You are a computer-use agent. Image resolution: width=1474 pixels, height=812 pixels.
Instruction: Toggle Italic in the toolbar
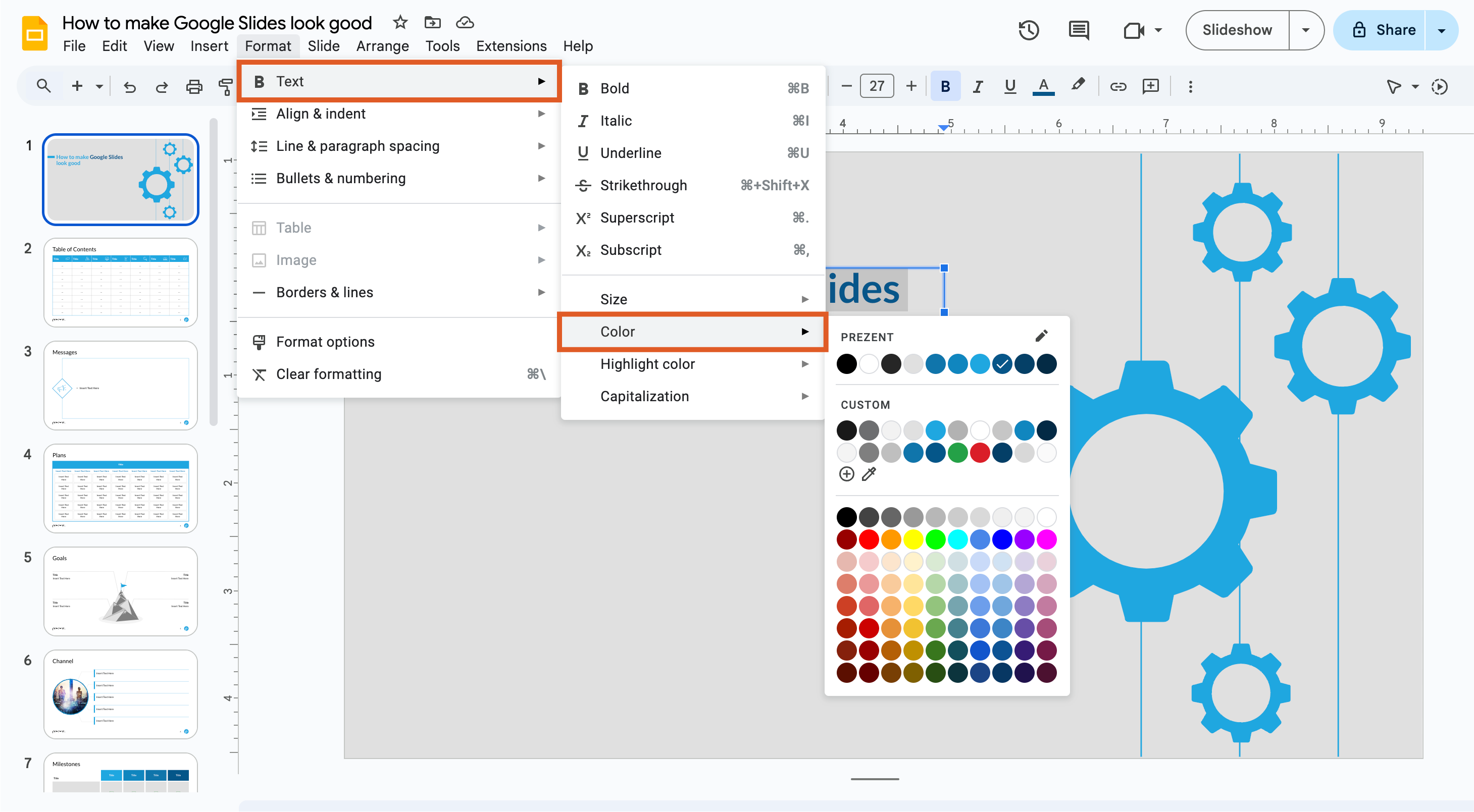(x=978, y=86)
